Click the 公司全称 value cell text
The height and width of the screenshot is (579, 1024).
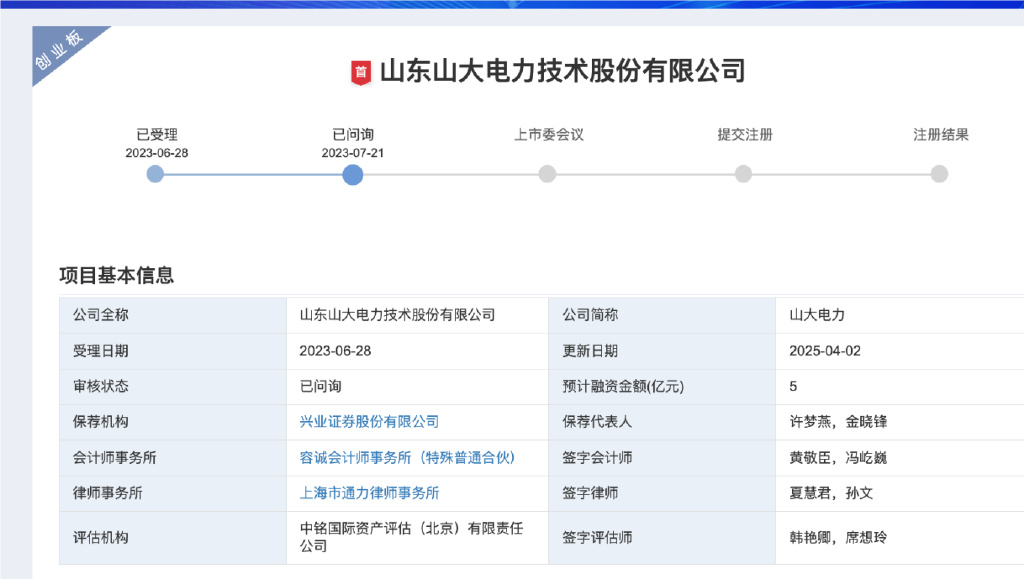pyautogui.click(x=397, y=315)
